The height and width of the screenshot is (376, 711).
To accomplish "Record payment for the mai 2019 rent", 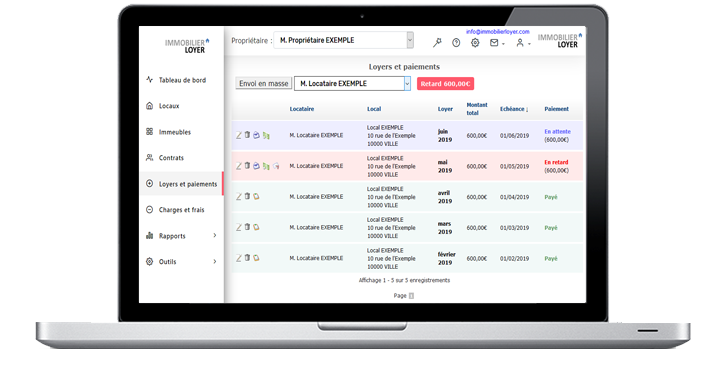I will pos(266,166).
